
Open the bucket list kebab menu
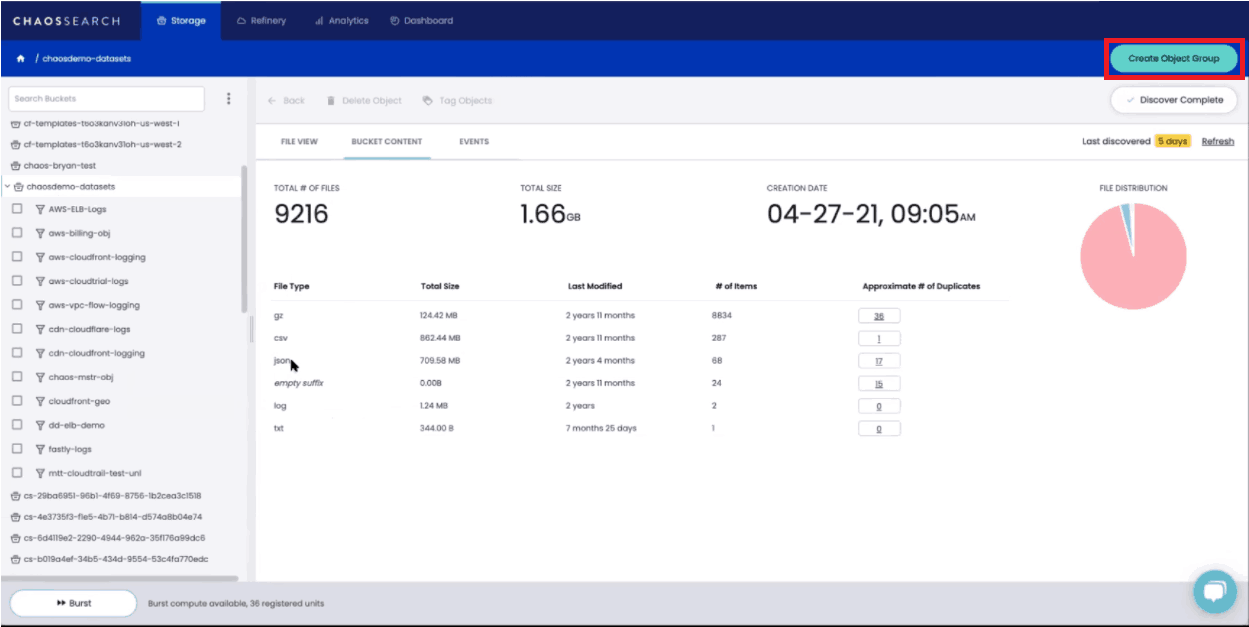click(x=228, y=99)
